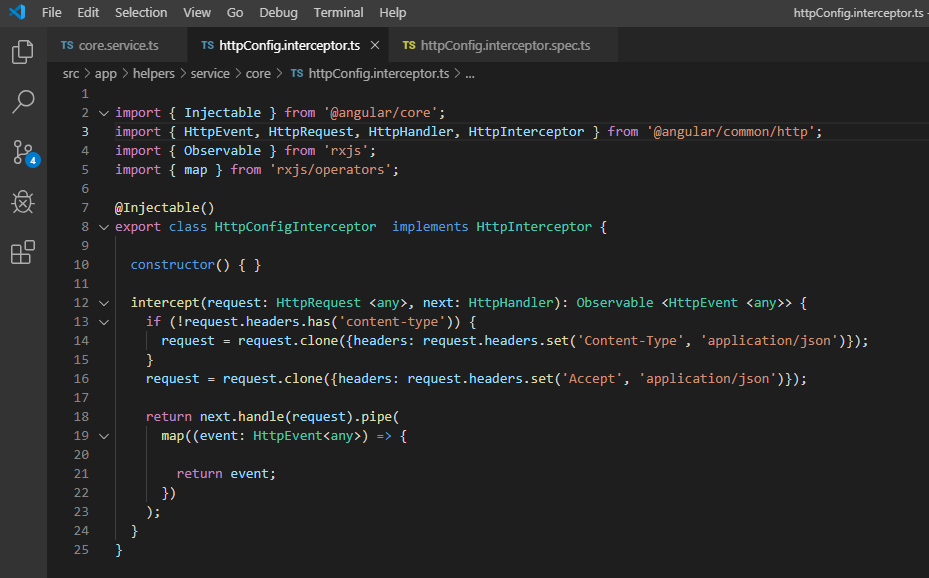Viewport: 929px width, 578px height.
Task: Open the Run and Debug panel icon
Action: 22,202
